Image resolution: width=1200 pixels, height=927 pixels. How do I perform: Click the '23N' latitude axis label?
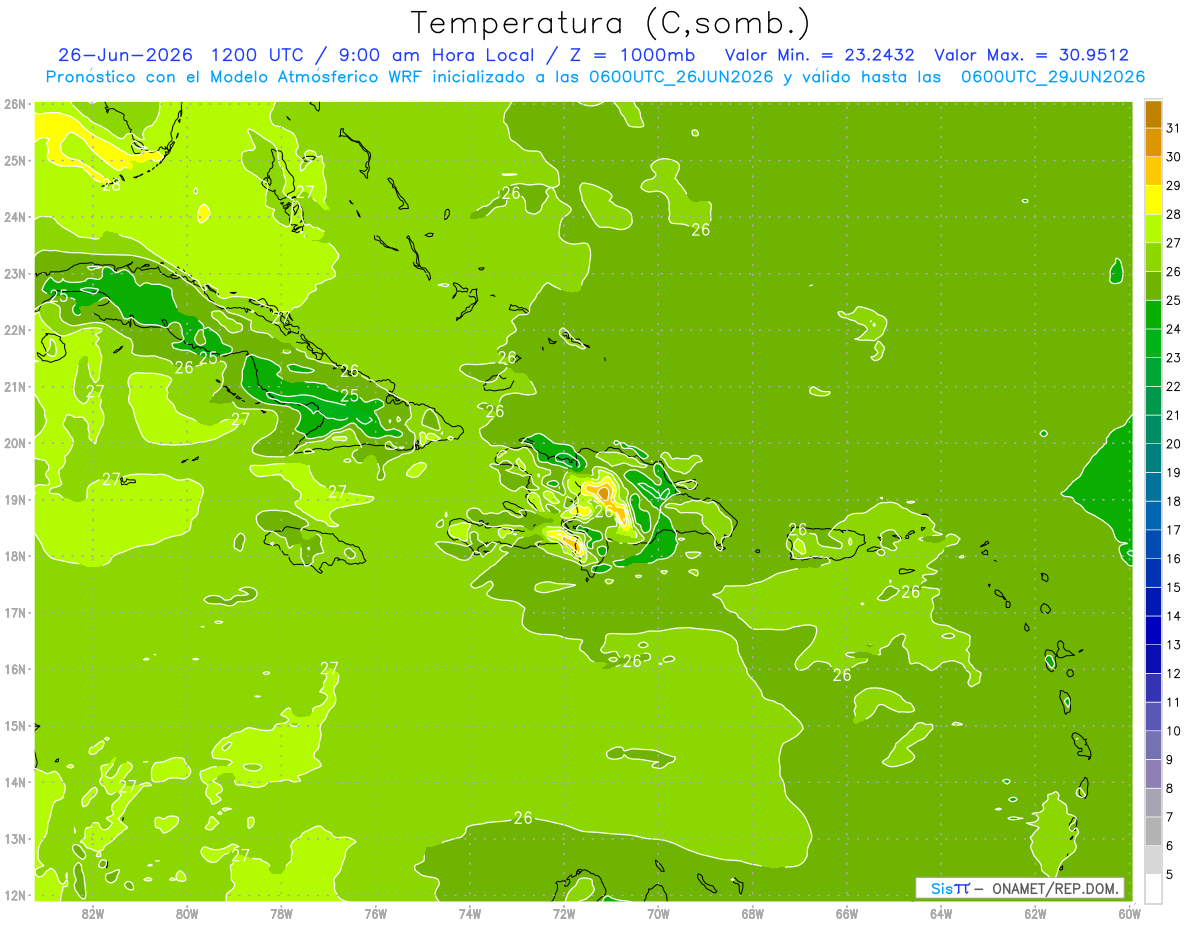click(x=15, y=273)
